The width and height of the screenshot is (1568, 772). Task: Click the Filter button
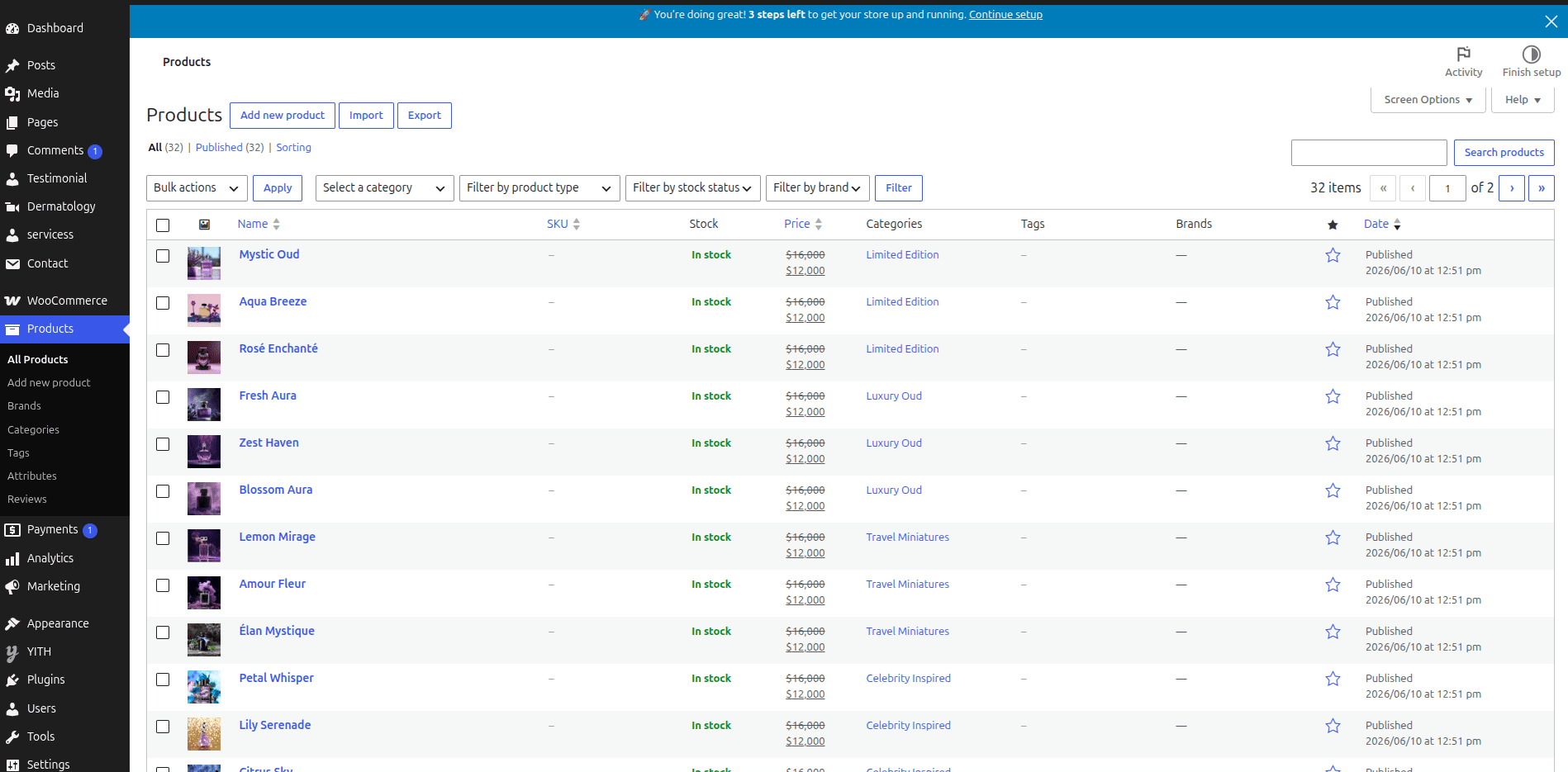[899, 188]
